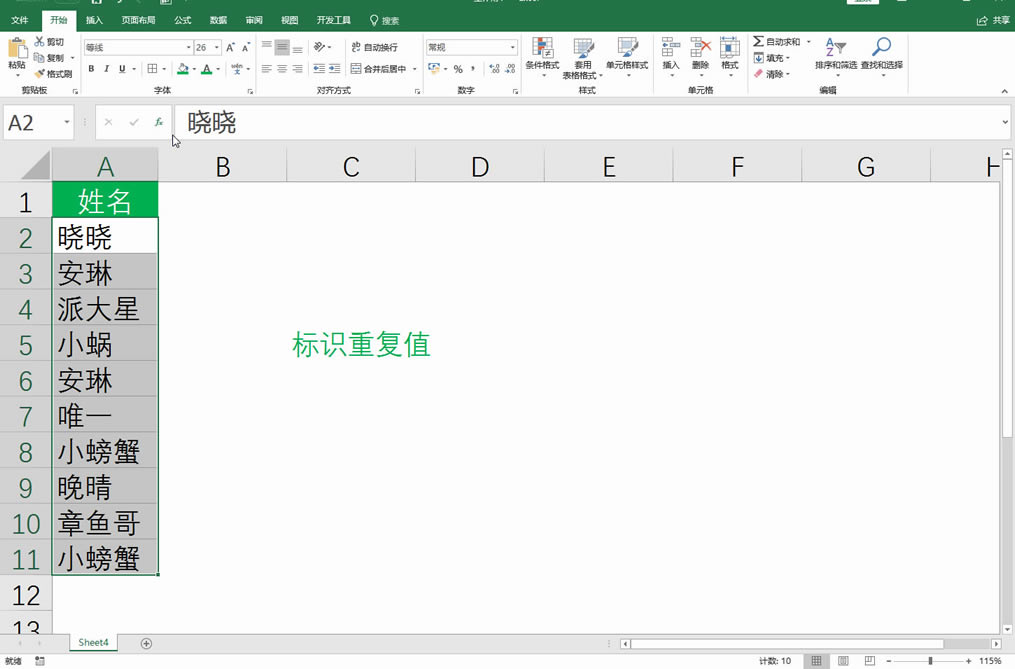Select the Sheet4 worksheet tab
The height and width of the screenshot is (669, 1015).
pos(92,642)
